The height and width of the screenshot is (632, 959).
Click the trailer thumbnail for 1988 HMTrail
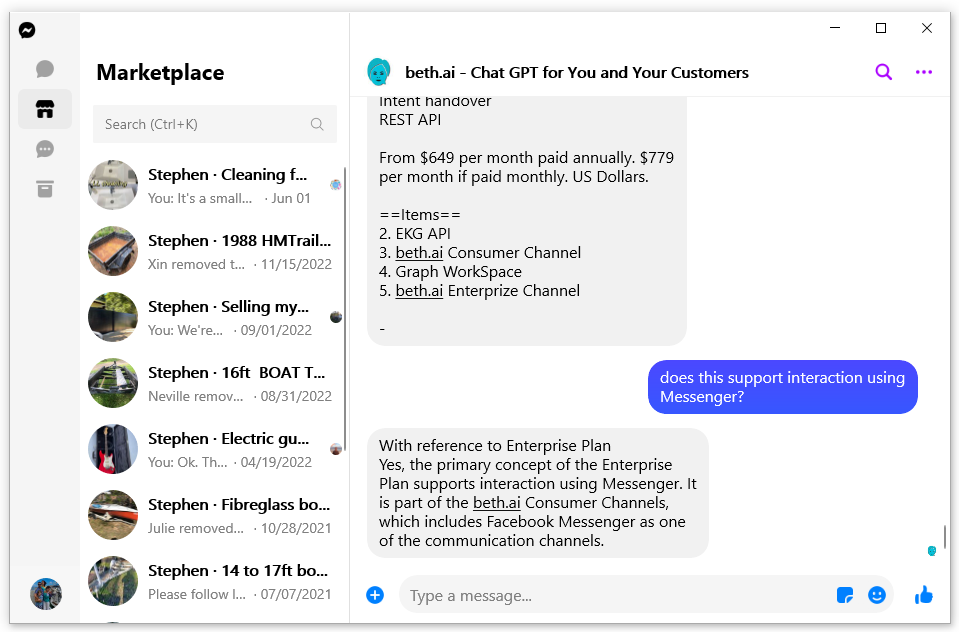113,251
